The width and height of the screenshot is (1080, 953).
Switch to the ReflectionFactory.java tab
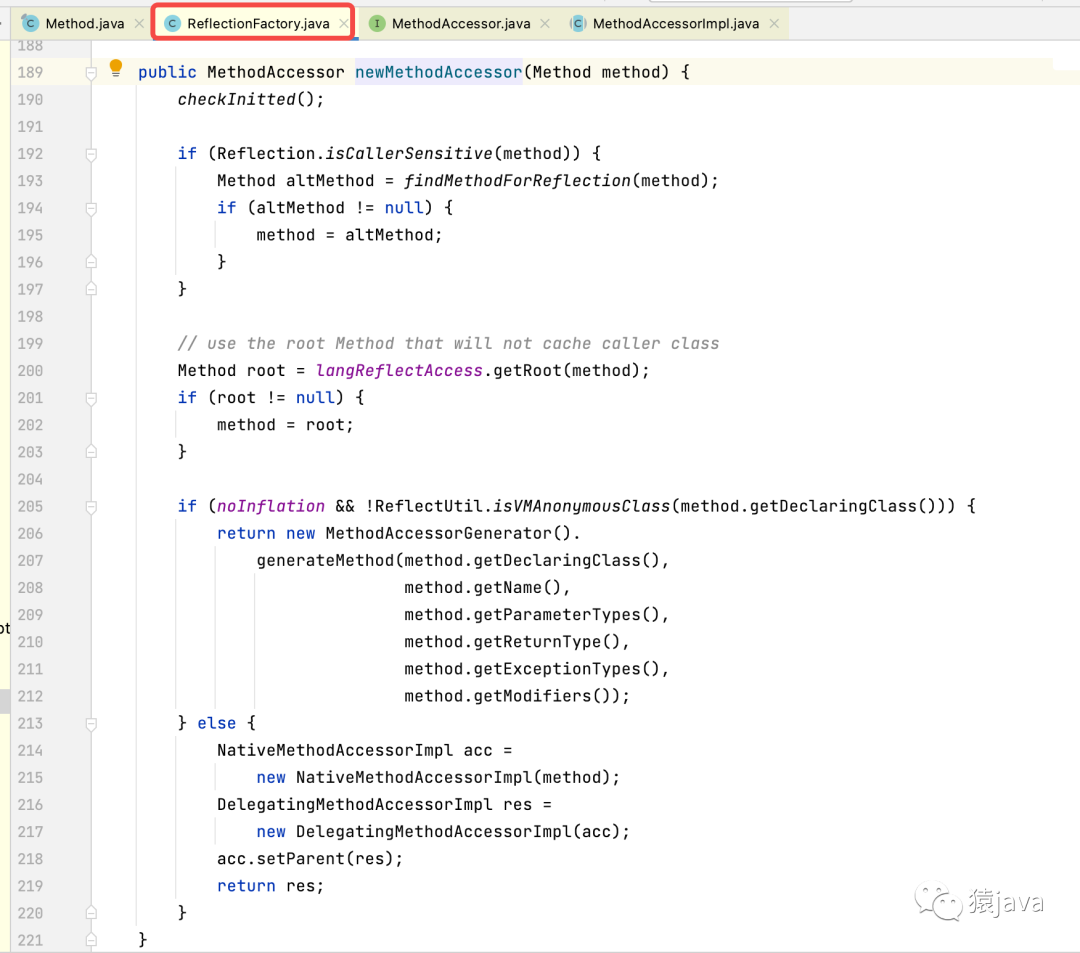(x=258, y=23)
